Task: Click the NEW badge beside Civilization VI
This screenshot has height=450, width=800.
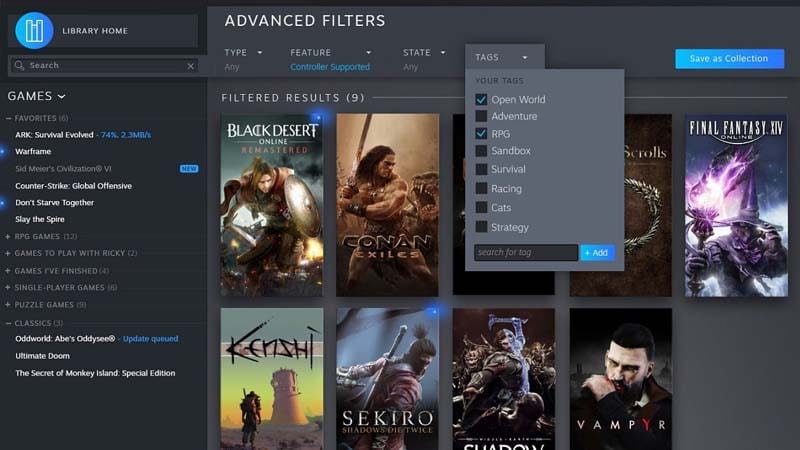Action: pos(188,169)
